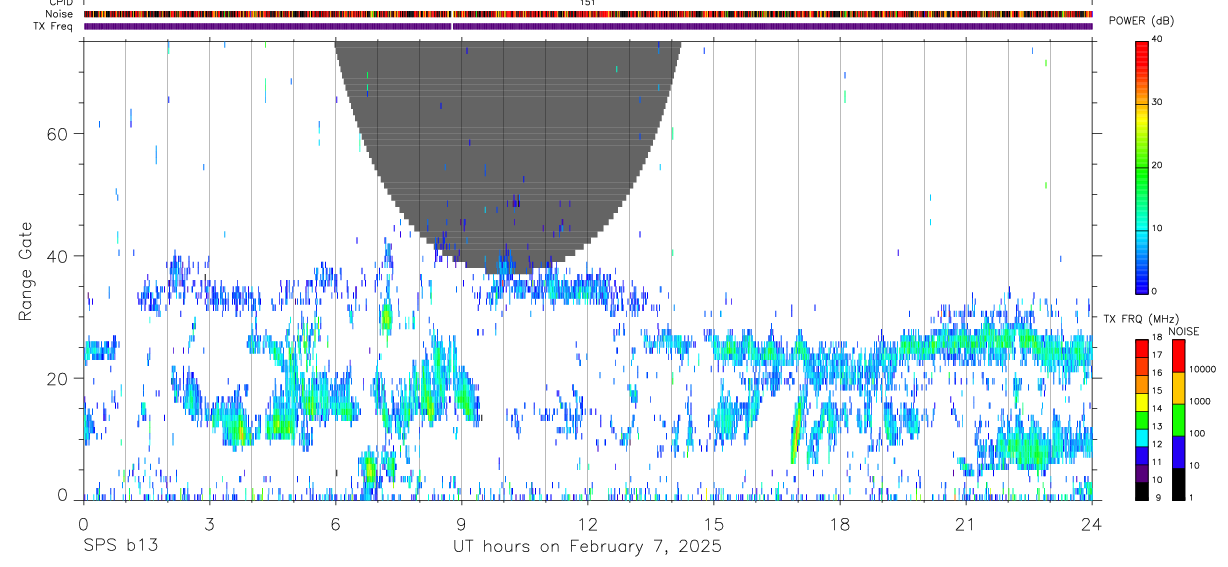Click the 151 CPID value at top
Viewport: 1228px width, 567px height.
[588, 3]
